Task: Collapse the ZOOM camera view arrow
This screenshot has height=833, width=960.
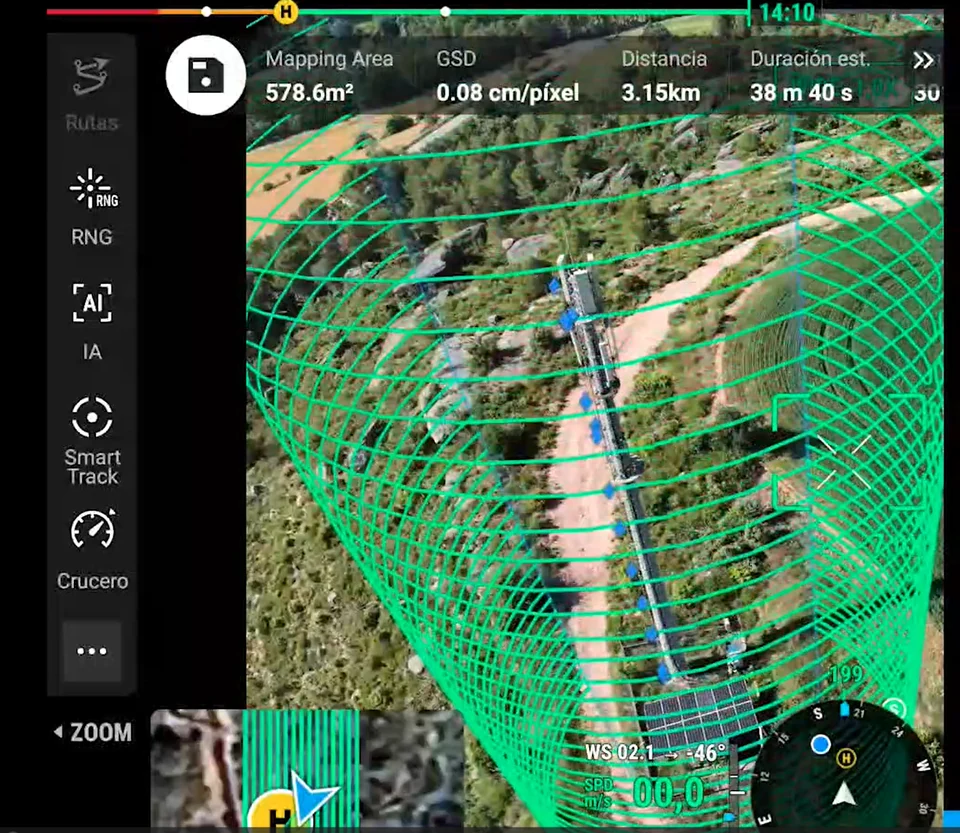Action: click(58, 731)
